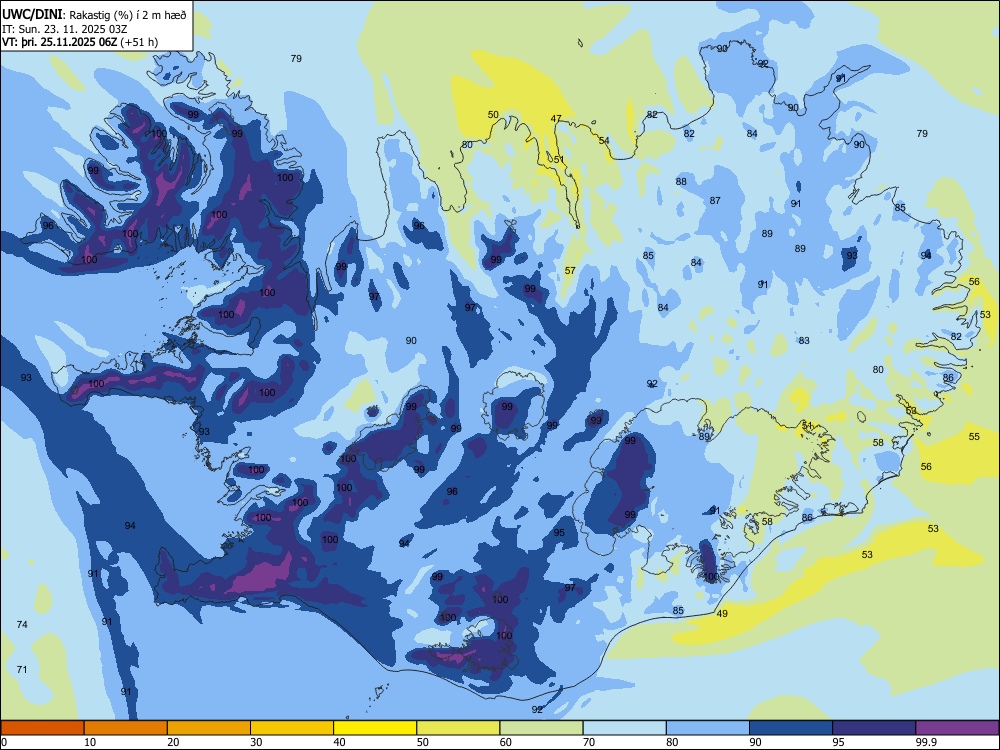The width and height of the screenshot is (1000, 750).
Task: Click the legend tick label '99.9'
Action: coord(926,742)
